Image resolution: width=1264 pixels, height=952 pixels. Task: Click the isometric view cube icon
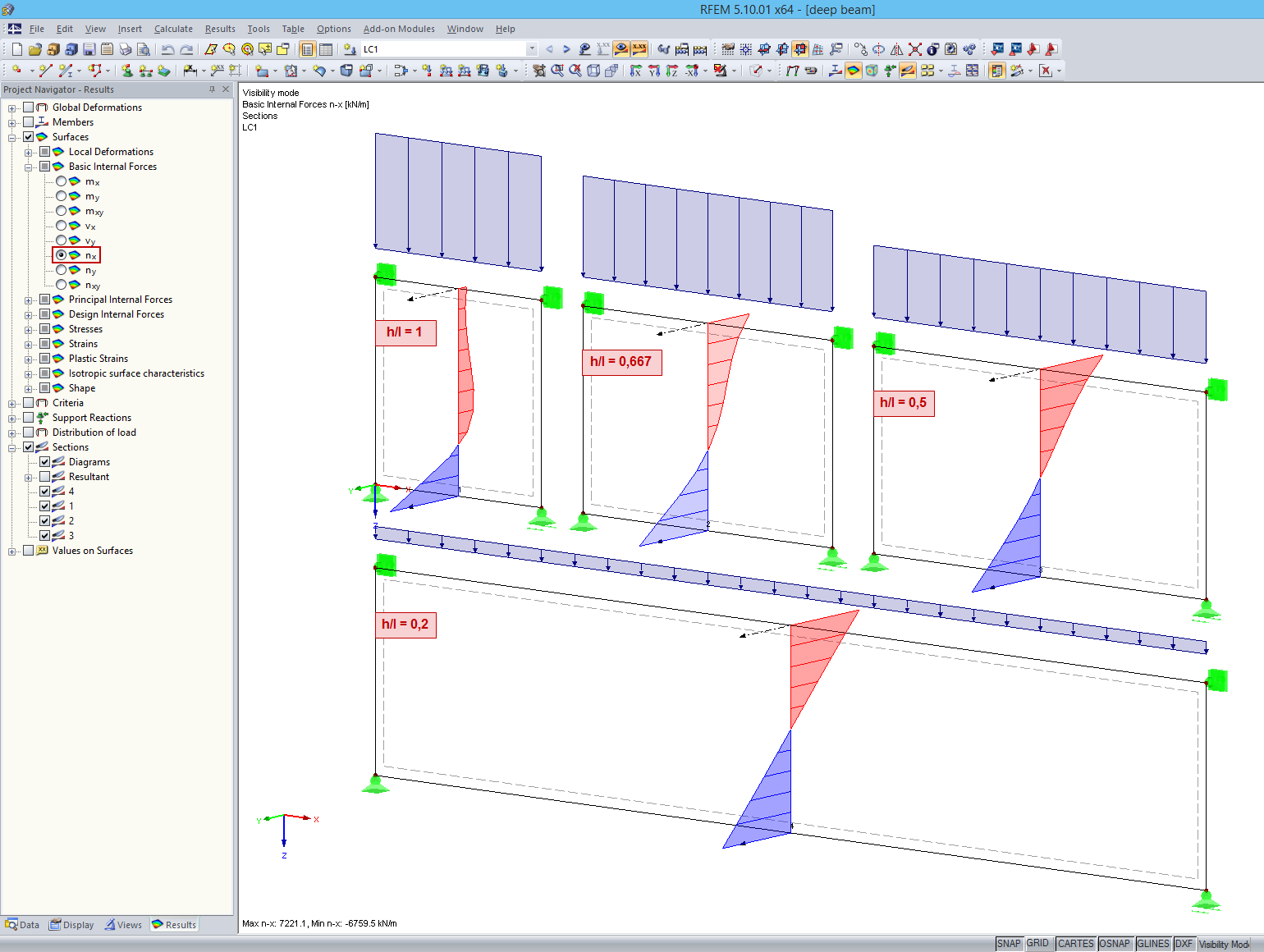[x=593, y=71]
